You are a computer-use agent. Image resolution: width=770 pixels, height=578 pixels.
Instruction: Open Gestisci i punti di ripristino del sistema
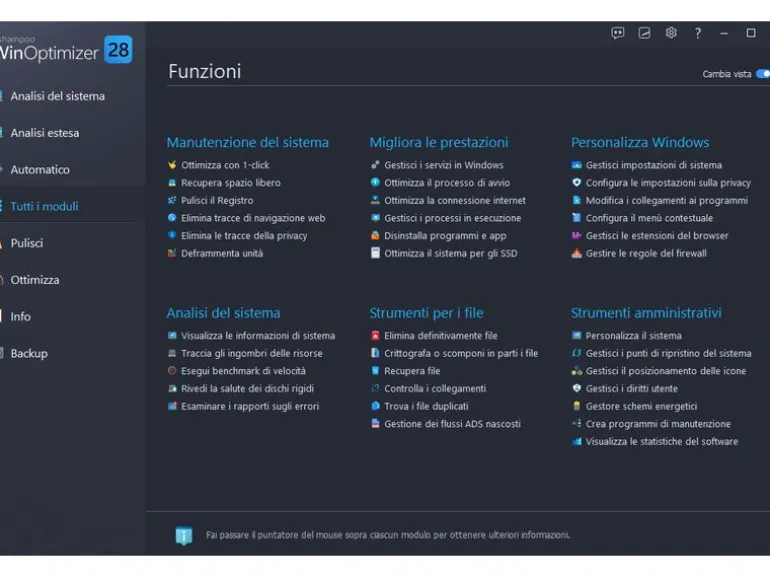tap(668, 354)
